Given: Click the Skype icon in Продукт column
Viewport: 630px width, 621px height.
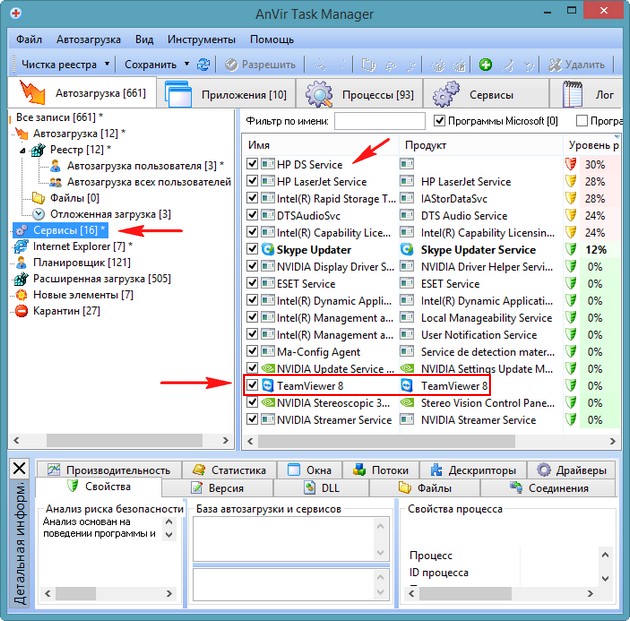Looking at the screenshot, I should (x=407, y=249).
